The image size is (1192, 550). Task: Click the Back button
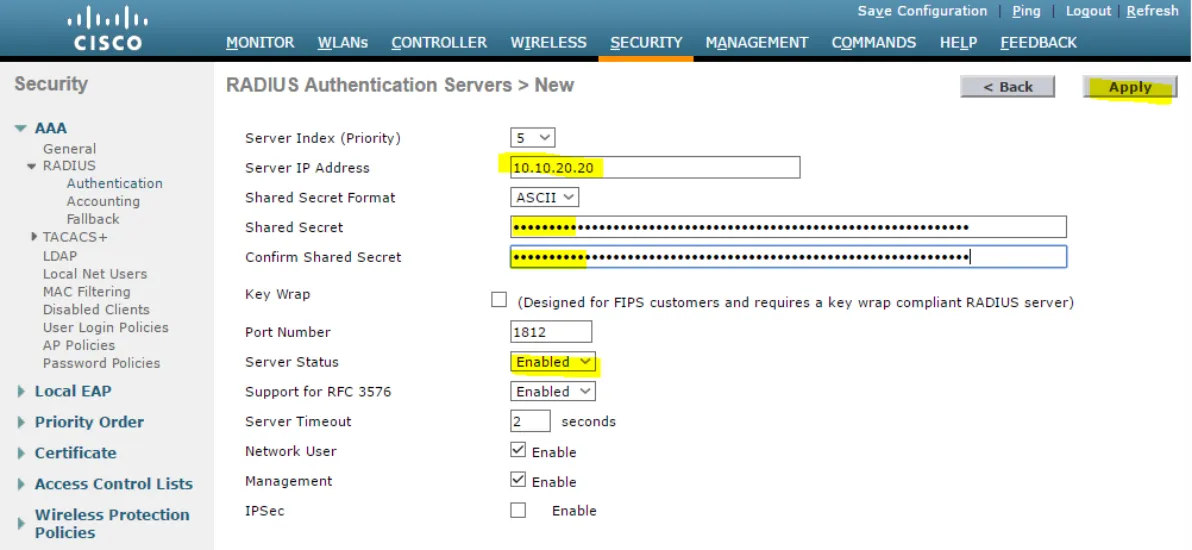click(x=1007, y=87)
